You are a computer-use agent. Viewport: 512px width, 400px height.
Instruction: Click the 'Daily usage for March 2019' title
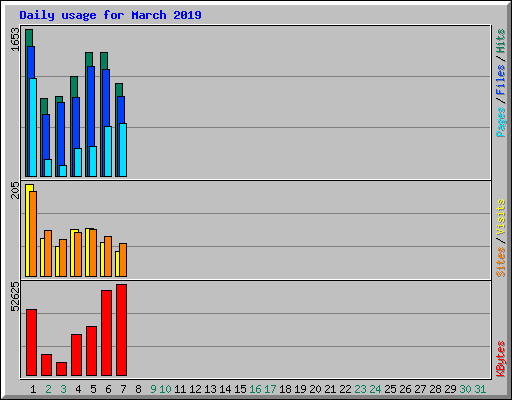coord(110,15)
